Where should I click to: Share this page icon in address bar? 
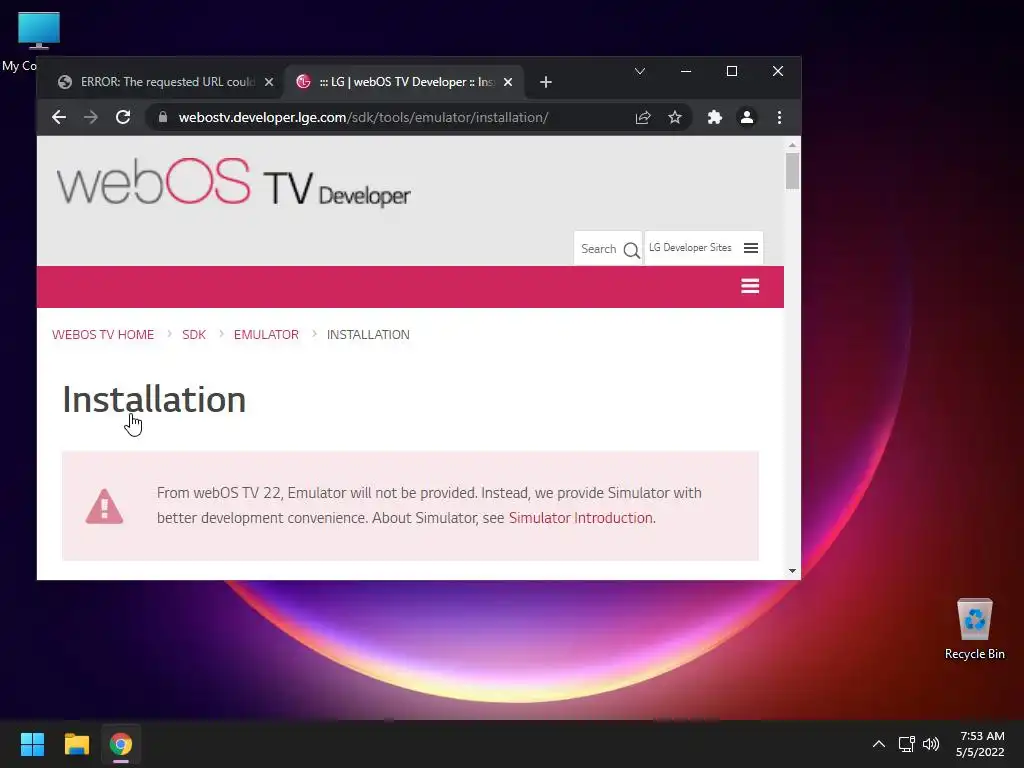[x=643, y=118]
